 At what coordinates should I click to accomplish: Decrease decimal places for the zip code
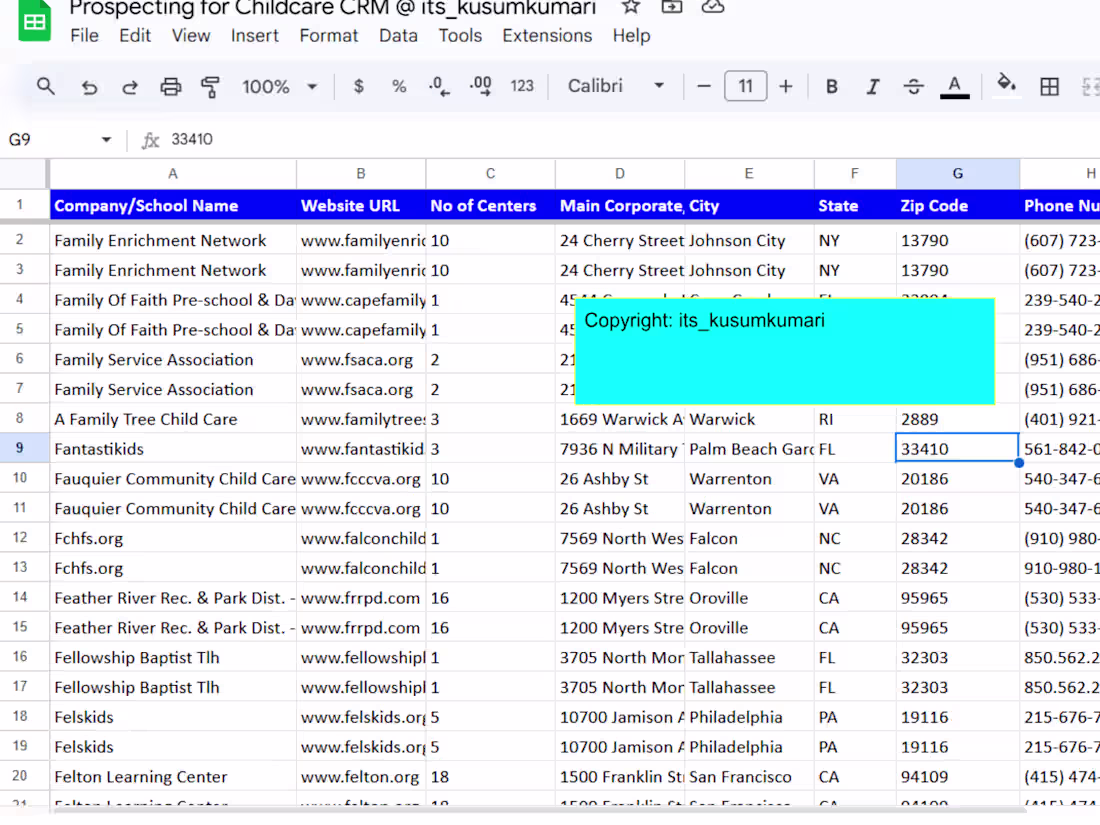click(x=438, y=86)
